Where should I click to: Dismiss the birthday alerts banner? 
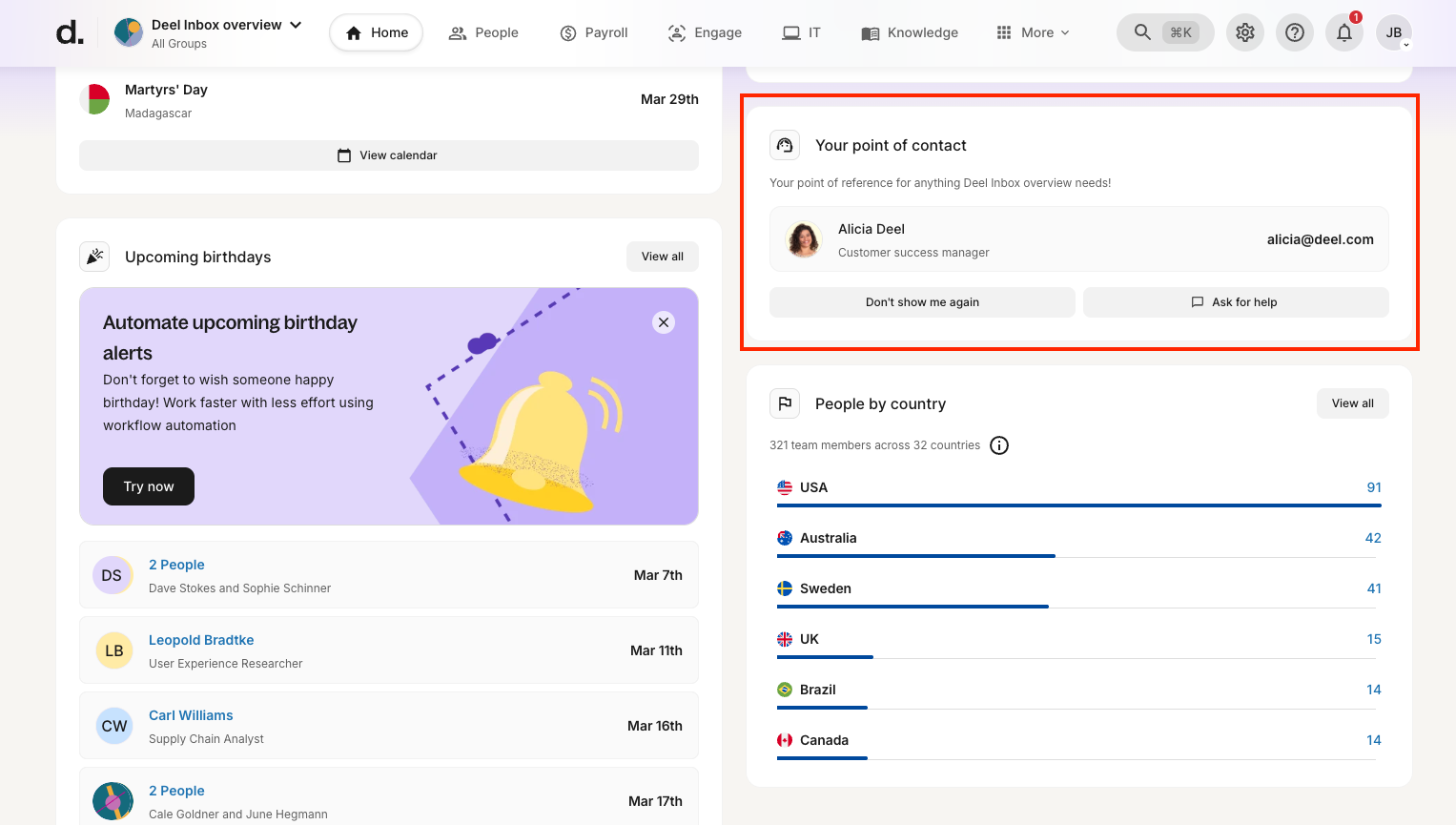coord(664,322)
